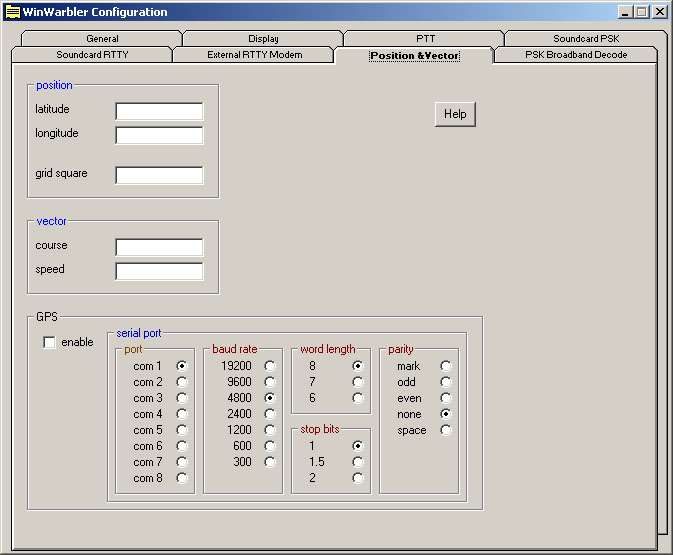Open PSK Broadband Decode tab
Screen dimensions: 673x555
tap(576, 55)
